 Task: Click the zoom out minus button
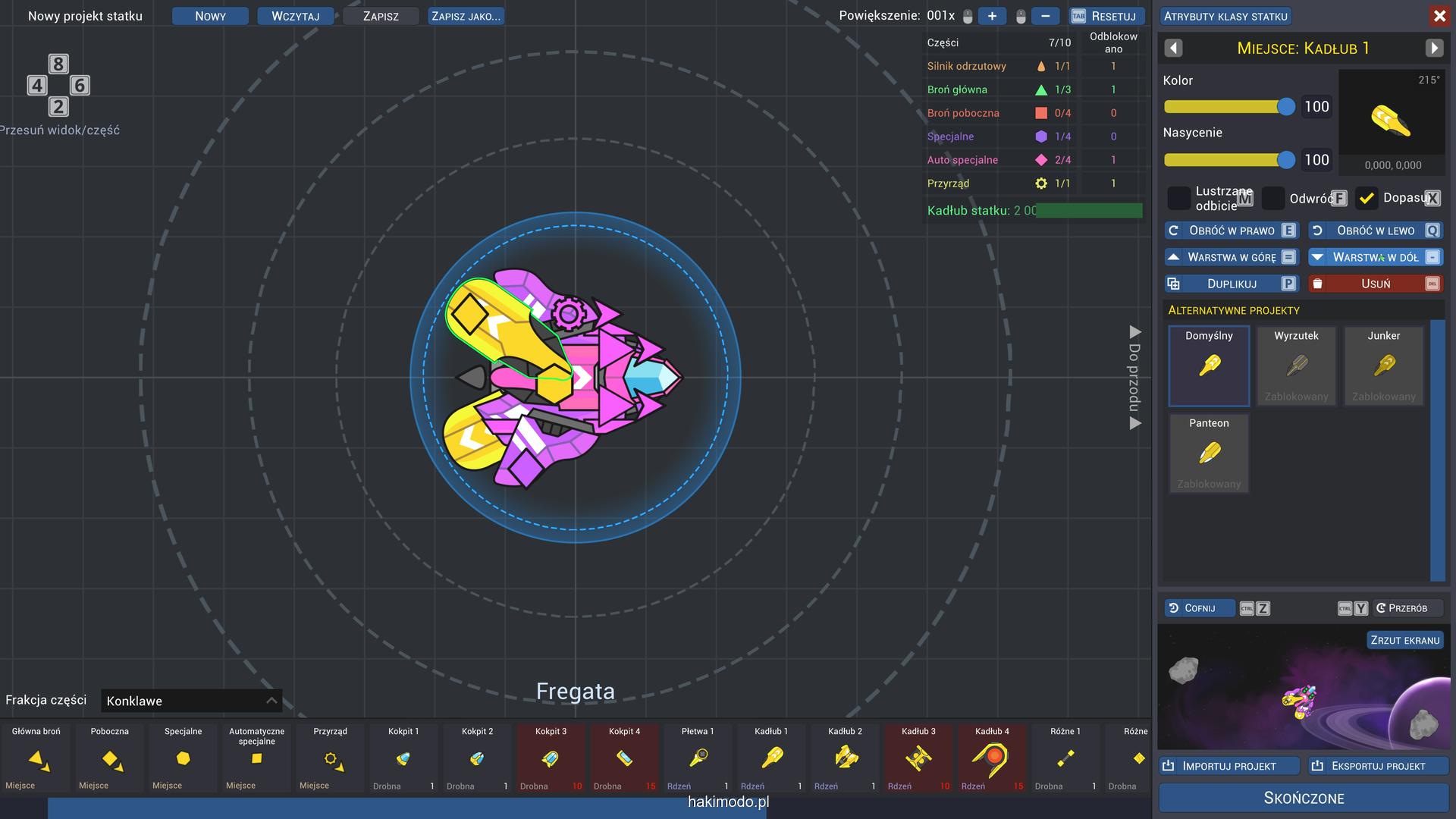pos(1045,16)
